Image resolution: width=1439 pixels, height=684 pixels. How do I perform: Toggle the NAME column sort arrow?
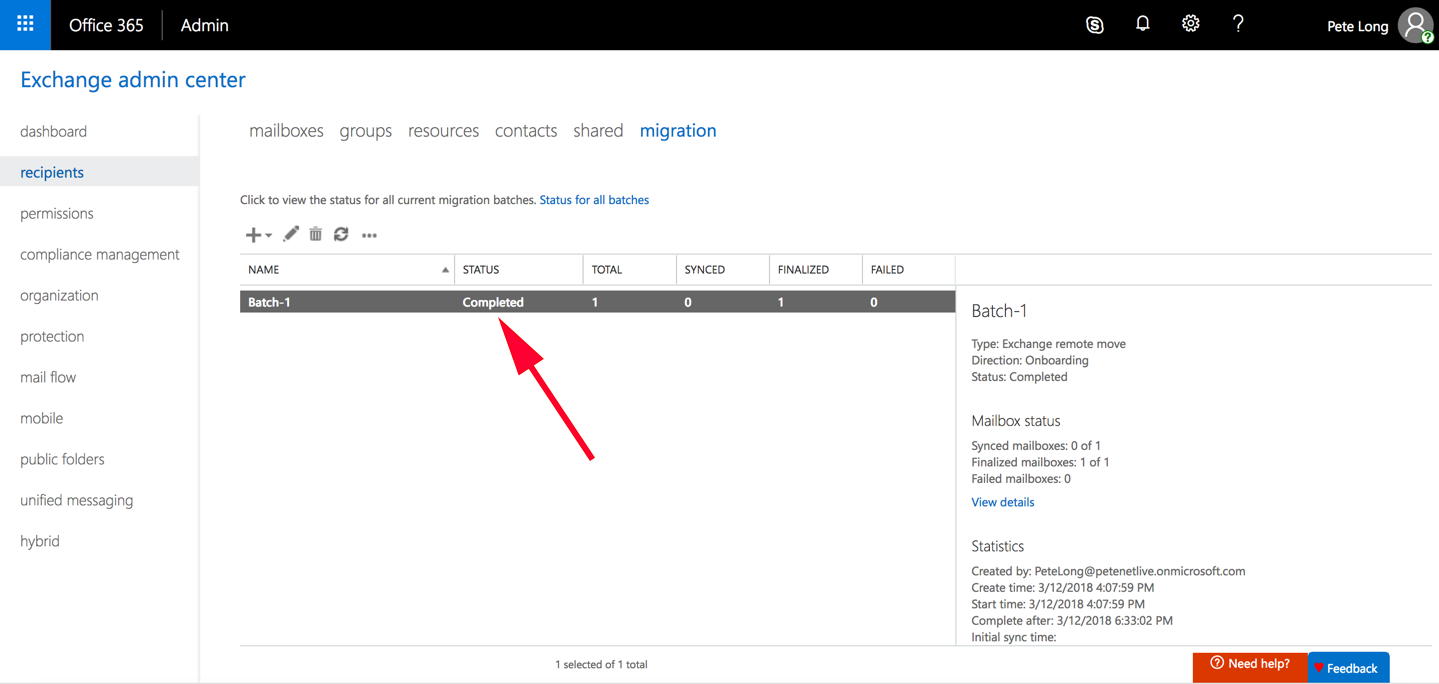pos(445,269)
